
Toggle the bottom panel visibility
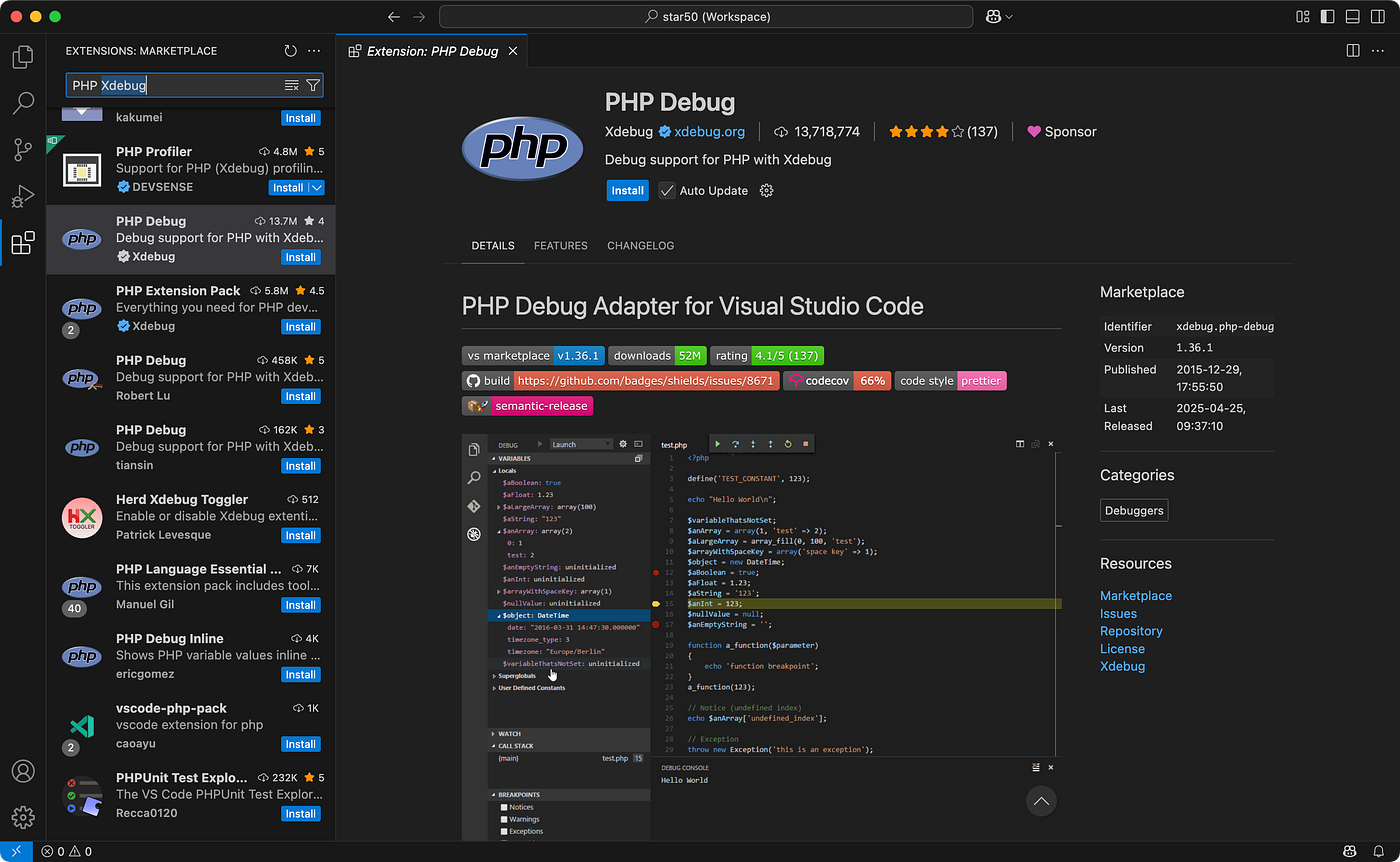pos(1353,17)
